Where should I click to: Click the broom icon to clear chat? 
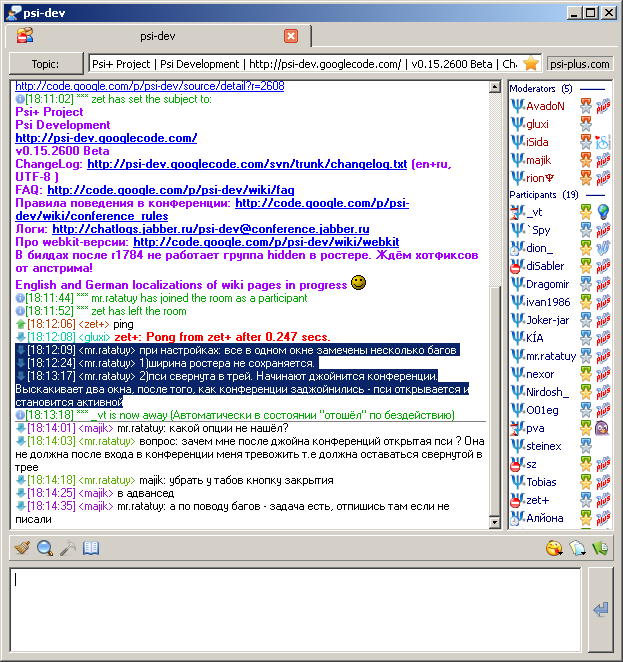pyautogui.click(x=22, y=547)
